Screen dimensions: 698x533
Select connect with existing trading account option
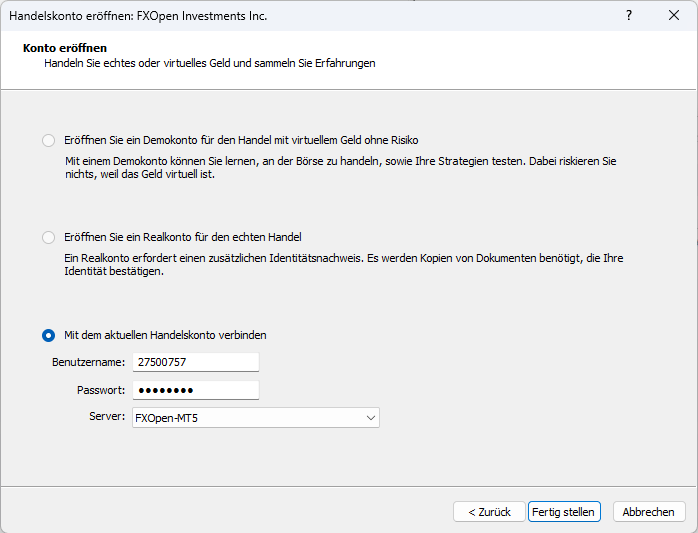pos(49,335)
